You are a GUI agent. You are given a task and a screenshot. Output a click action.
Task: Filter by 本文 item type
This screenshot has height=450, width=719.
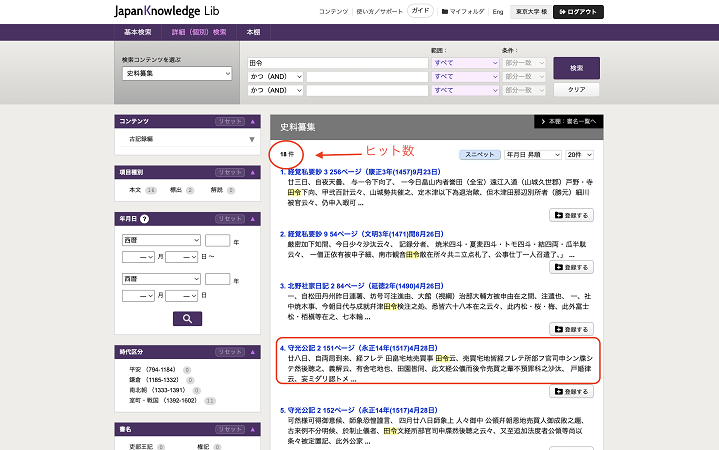[135, 189]
